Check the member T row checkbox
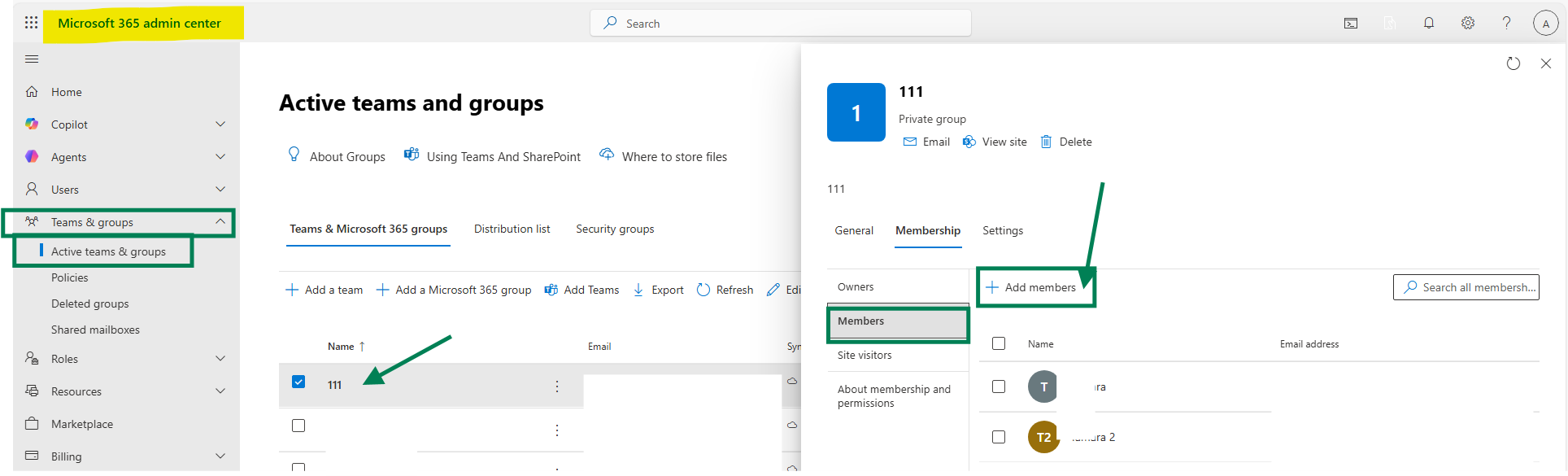This screenshot has height=476, width=1568. click(x=999, y=386)
